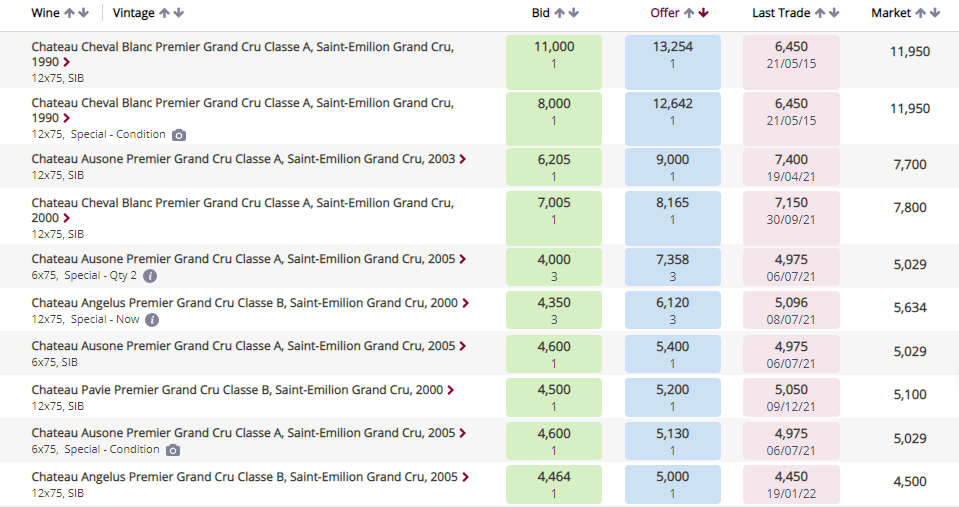Viewport: 959px width, 507px height.
Task: Open Chateau Cheval Blanc 2000 wine name link
Action: click(243, 210)
